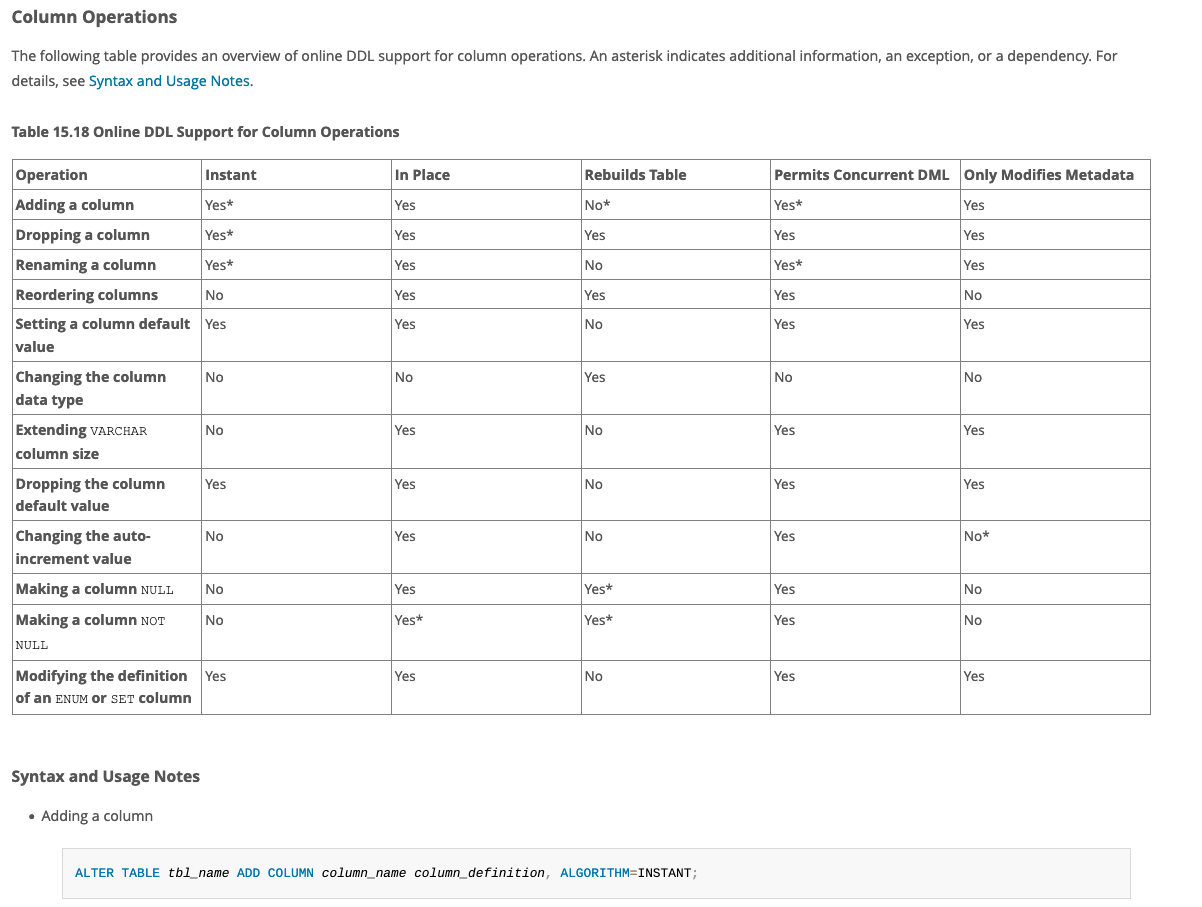
Task: Click Changing the column data type label
Action: click(x=91, y=388)
